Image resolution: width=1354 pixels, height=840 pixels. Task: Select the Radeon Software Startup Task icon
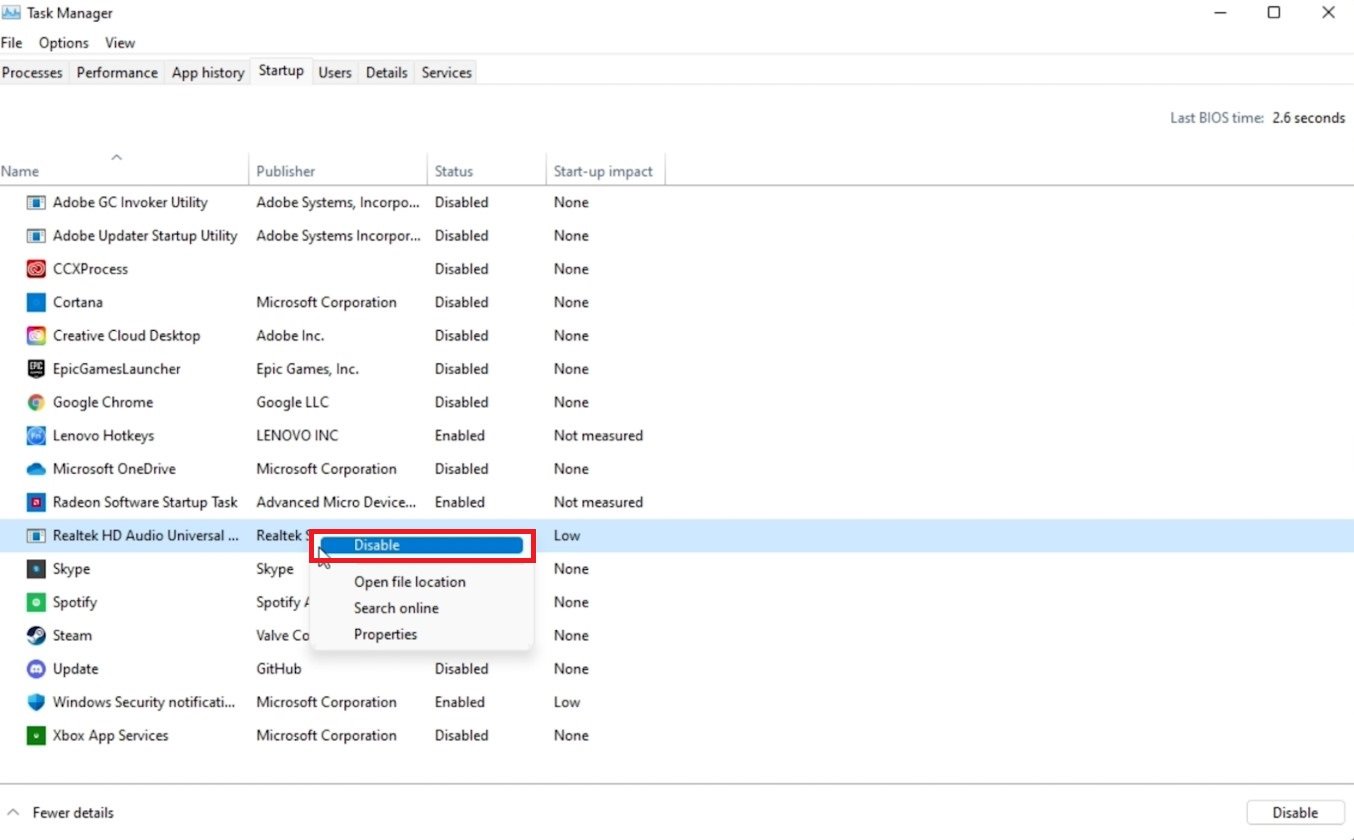pos(36,502)
